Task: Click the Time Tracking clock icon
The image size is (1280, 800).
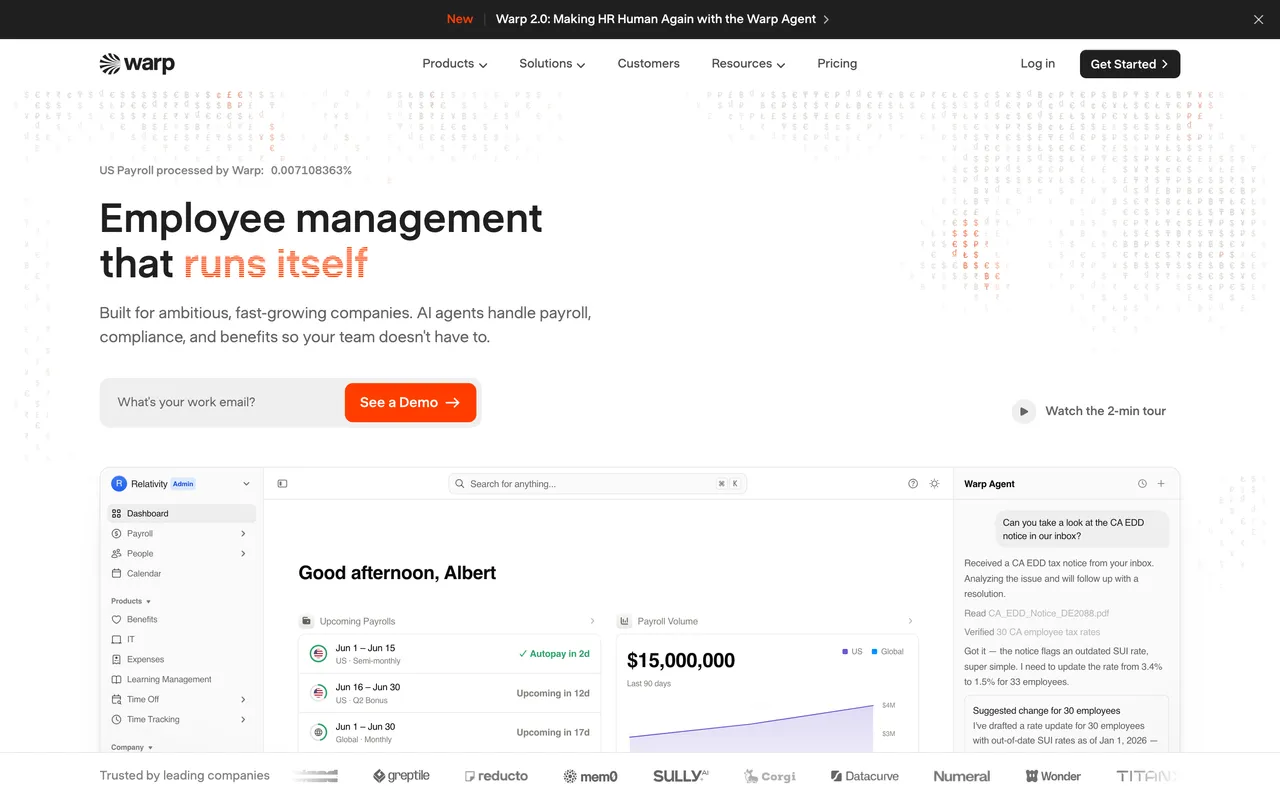Action: tap(117, 720)
